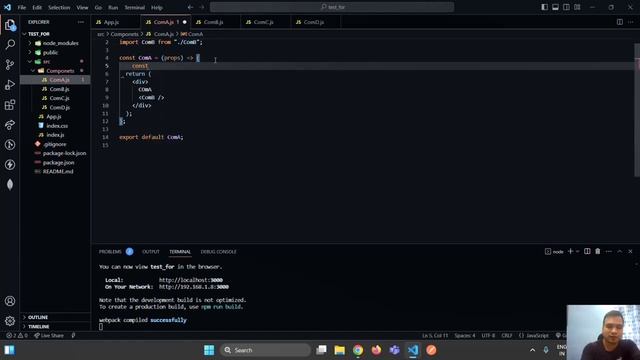Open Chrome from taskbar
640x360 pixels.
pos(358,350)
